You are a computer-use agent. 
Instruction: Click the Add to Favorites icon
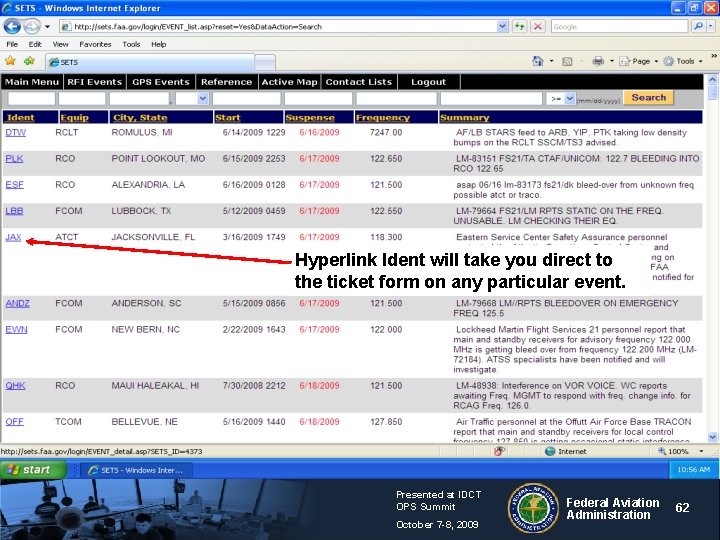pos(29,61)
